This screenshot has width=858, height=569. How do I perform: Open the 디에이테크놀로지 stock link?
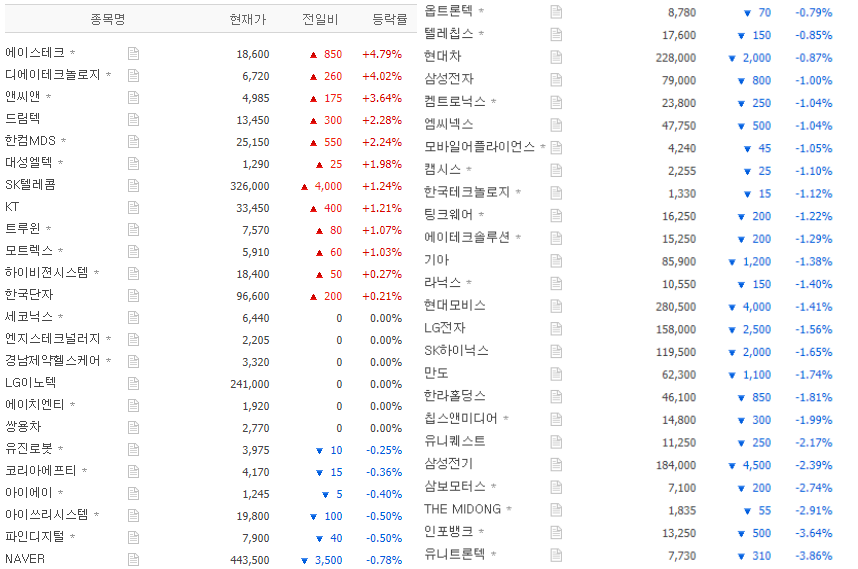(x=53, y=75)
